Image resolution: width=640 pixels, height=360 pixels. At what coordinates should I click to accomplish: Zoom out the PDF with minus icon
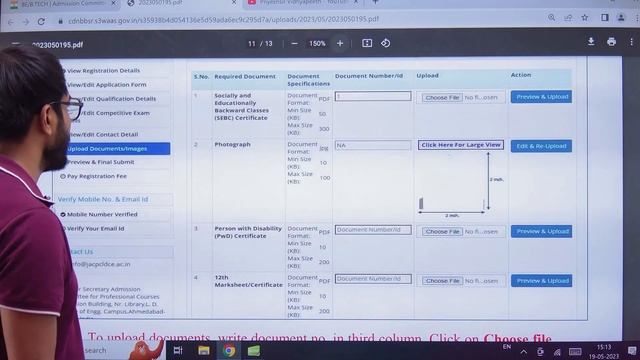click(294, 43)
